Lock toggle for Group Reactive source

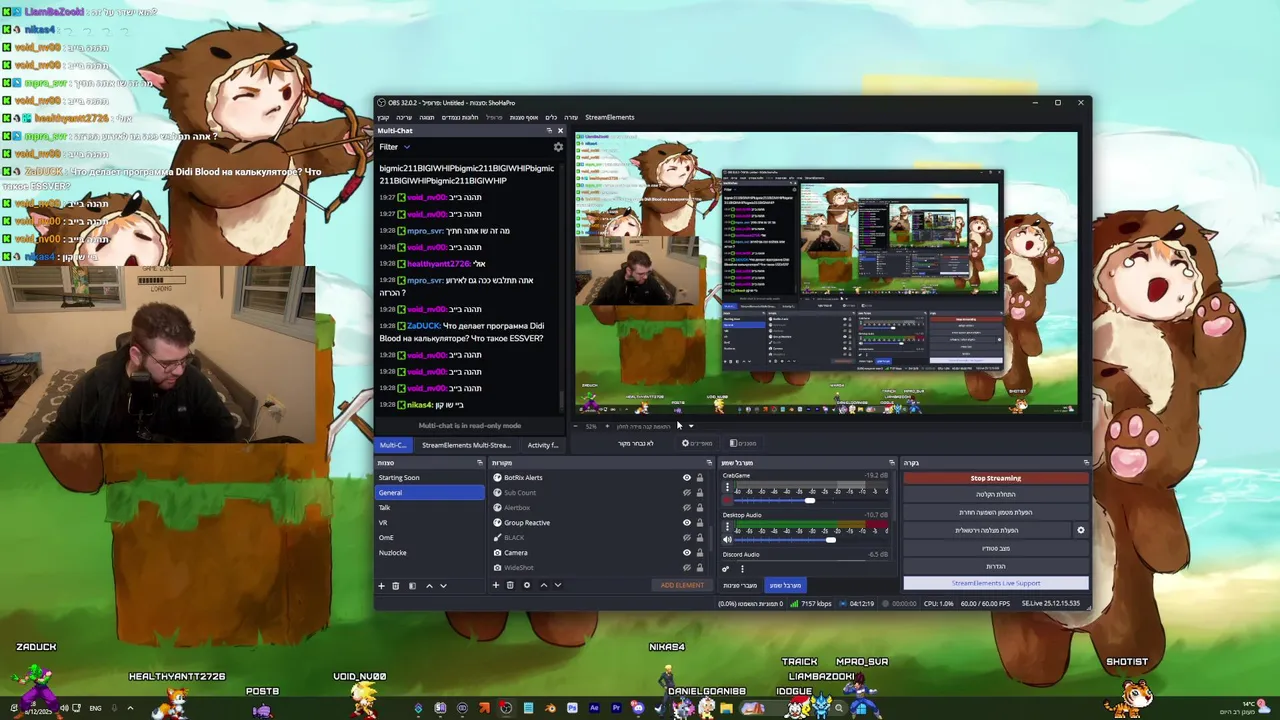(x=700, y=523)
